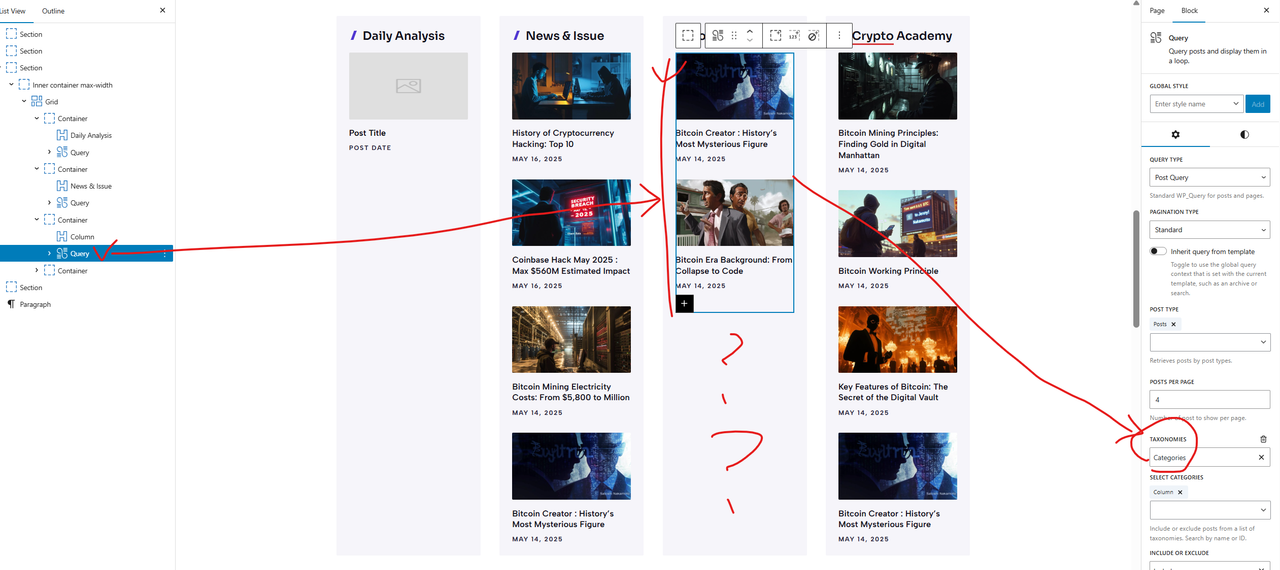Open the global style name dropdown
Viewport: 1280px width, 570px height.
point(1196,104)
